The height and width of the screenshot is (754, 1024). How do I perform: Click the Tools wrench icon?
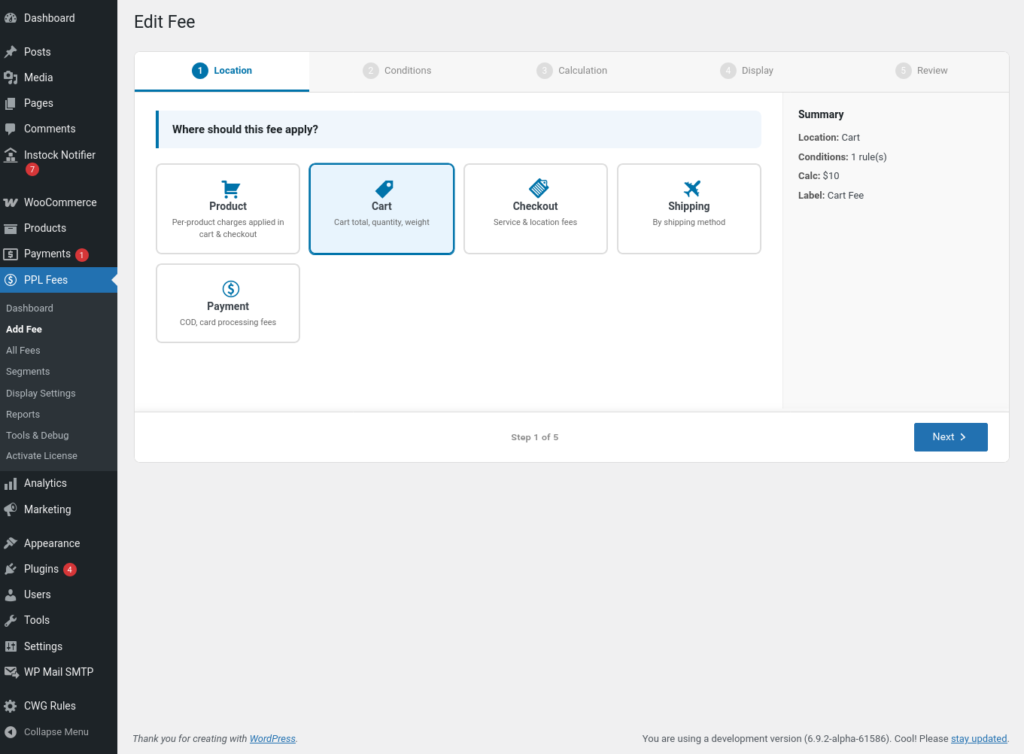(10, 620)
